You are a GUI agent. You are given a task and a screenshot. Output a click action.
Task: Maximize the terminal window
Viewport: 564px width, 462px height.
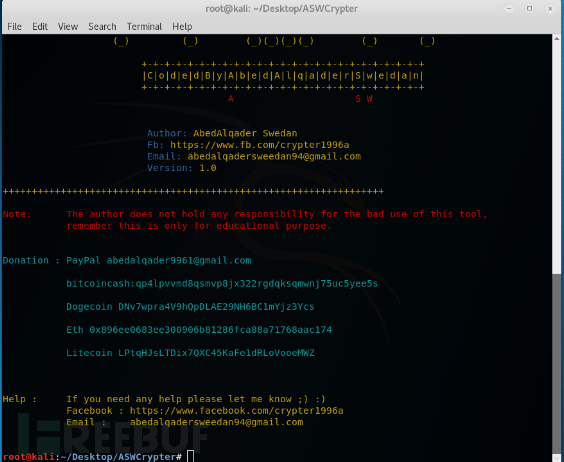[x=529, y=8]
